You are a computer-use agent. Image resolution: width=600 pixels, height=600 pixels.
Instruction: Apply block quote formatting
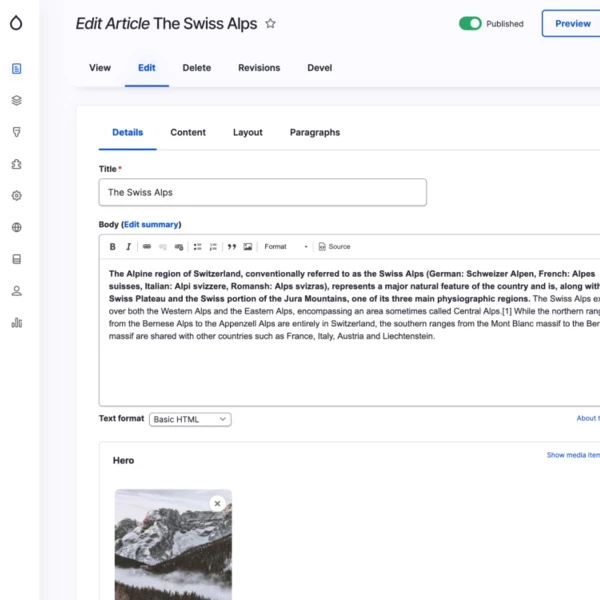232,247
